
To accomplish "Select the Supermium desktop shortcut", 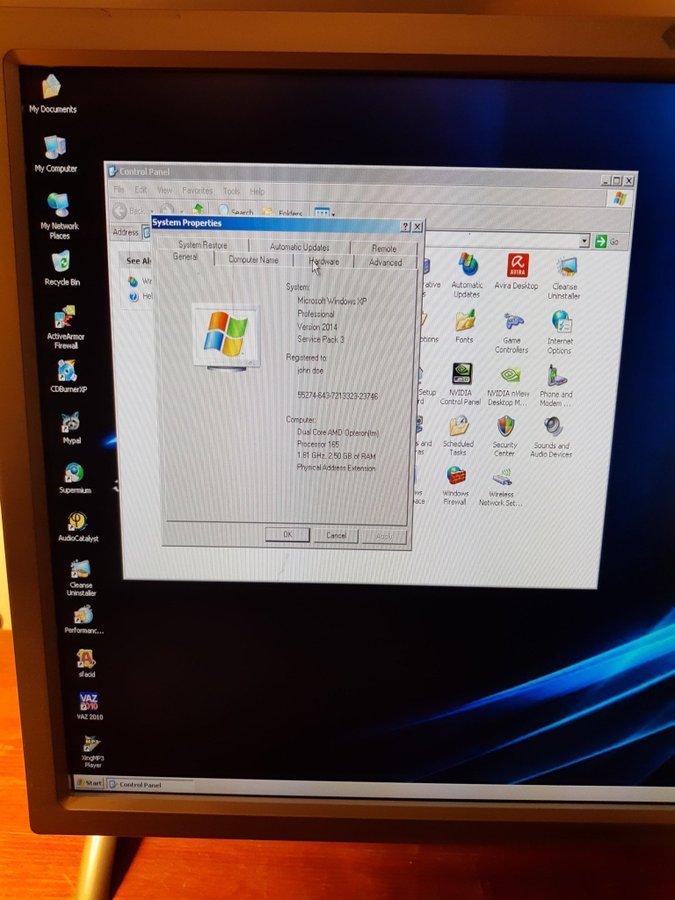I will pos(74,473).
